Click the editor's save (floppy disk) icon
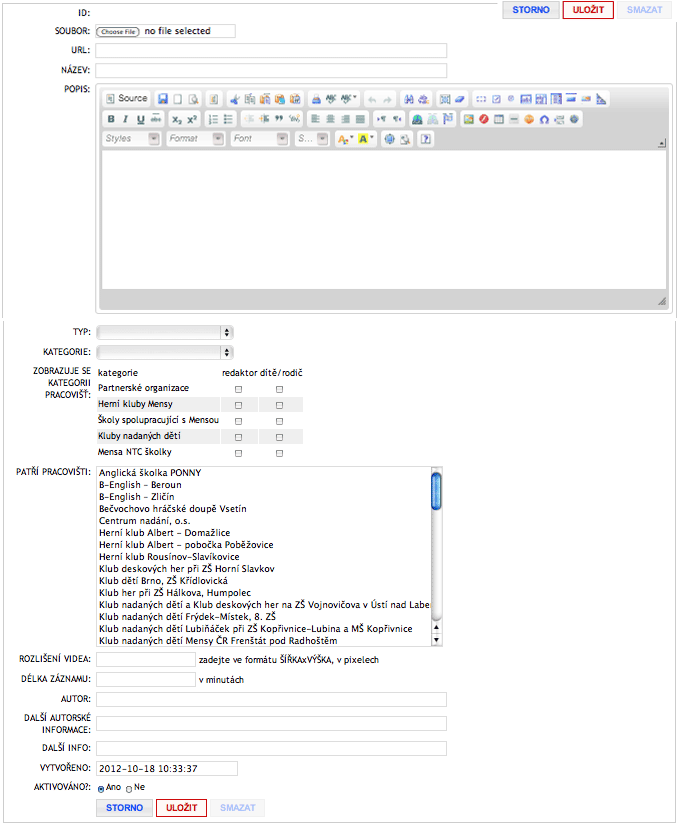 pyautogui.click(x=162, y=99)
